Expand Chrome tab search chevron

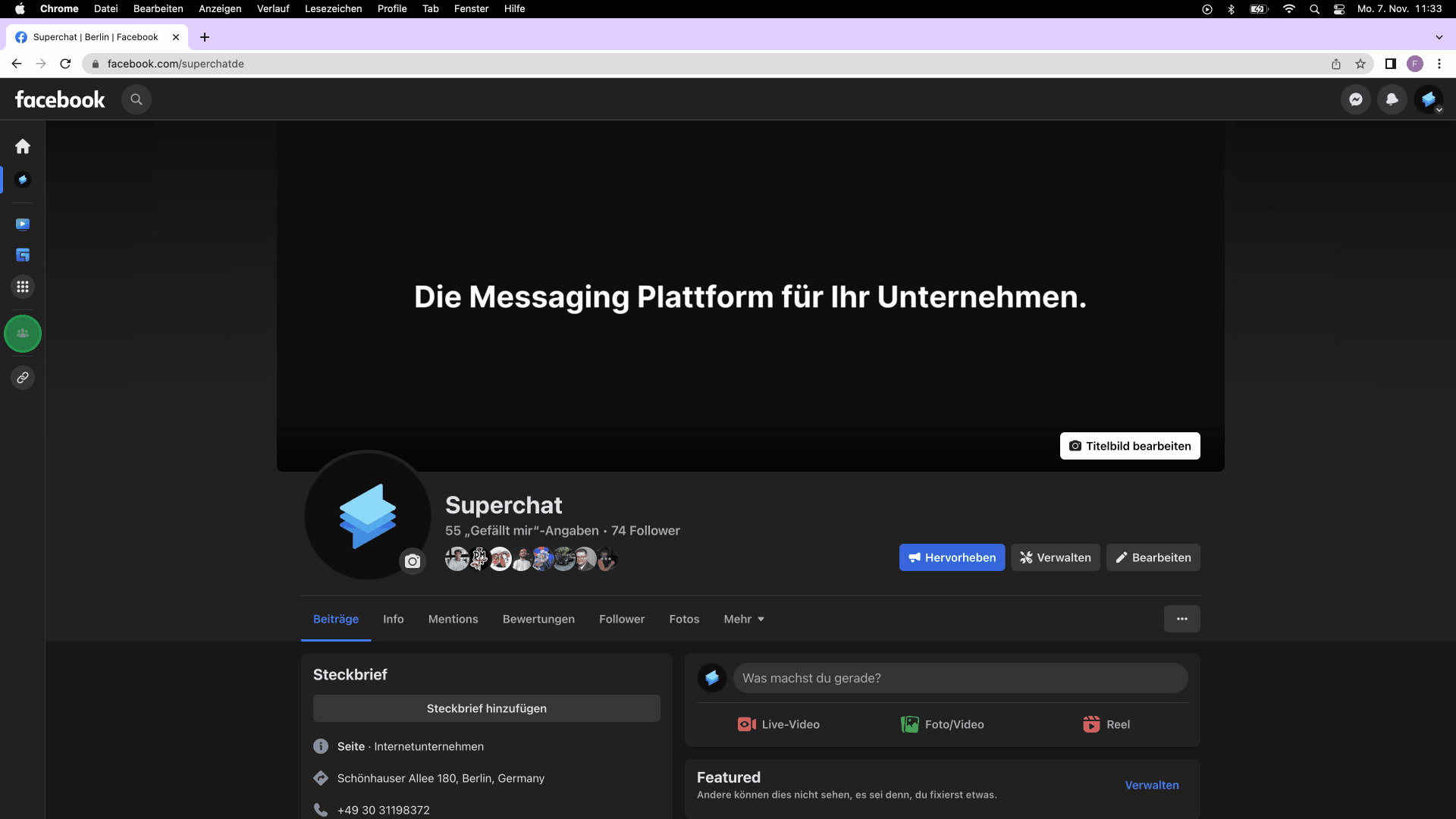pos(1439,37)
